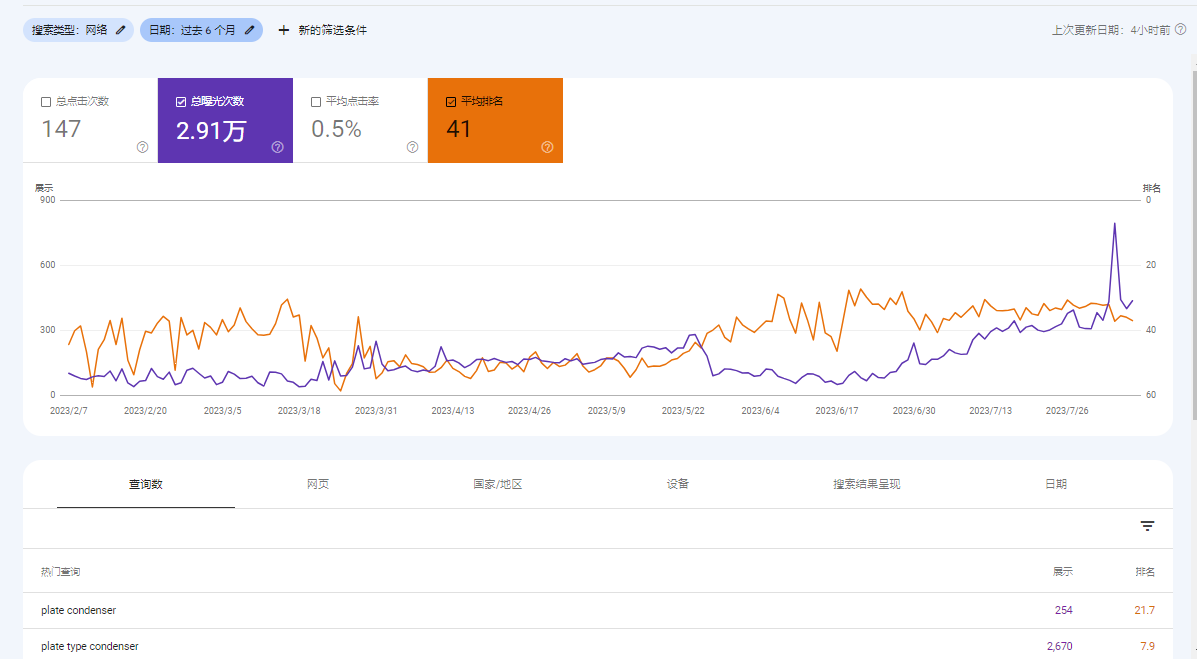Click pencil icon on 日期 filter chip
1197x659 pixels.
(250, 30)
